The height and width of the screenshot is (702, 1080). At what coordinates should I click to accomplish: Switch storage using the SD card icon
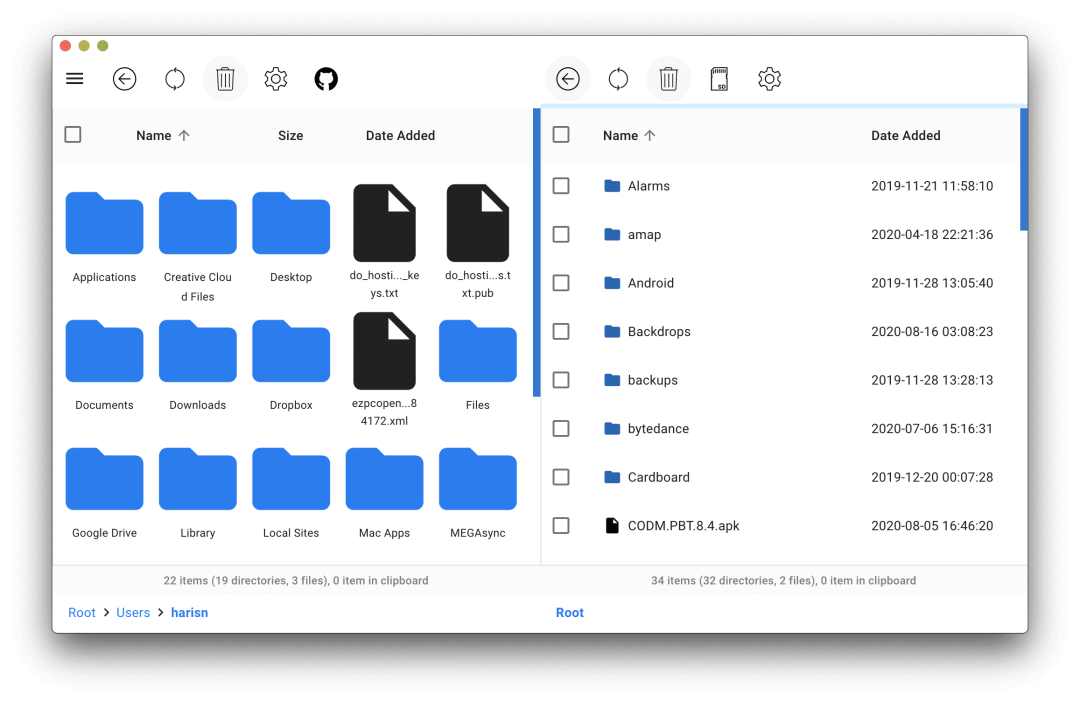tap(720, 78)
